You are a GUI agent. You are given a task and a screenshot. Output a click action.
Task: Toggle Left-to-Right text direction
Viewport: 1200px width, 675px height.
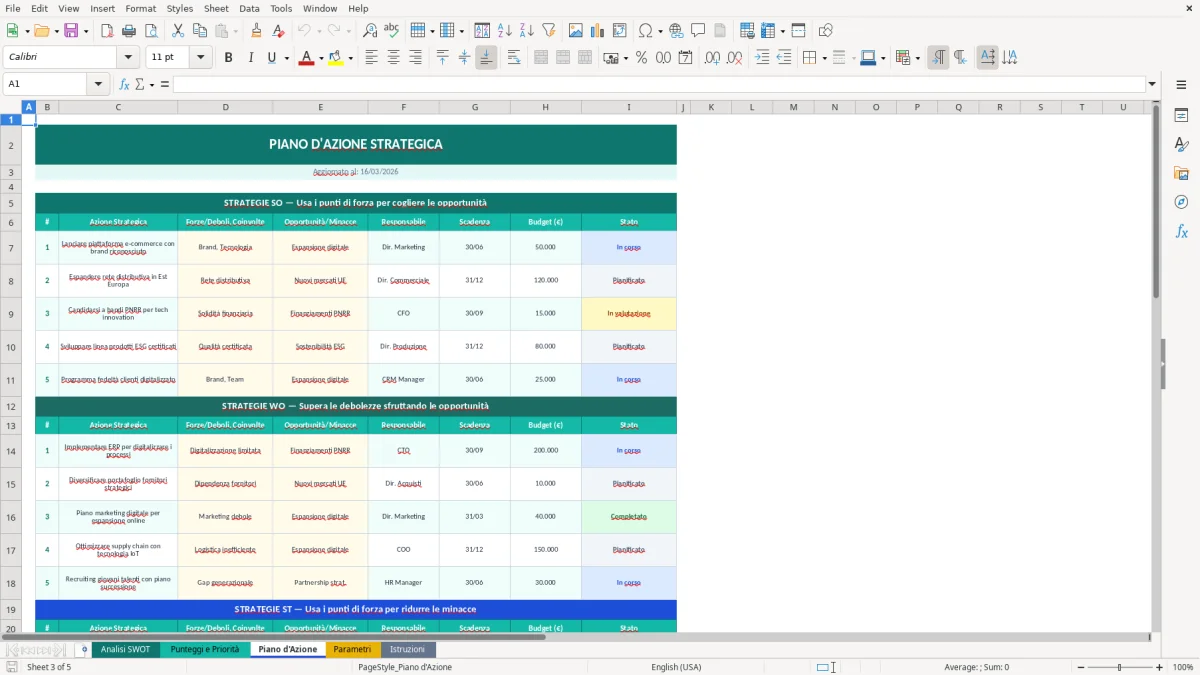coord(938,58)
